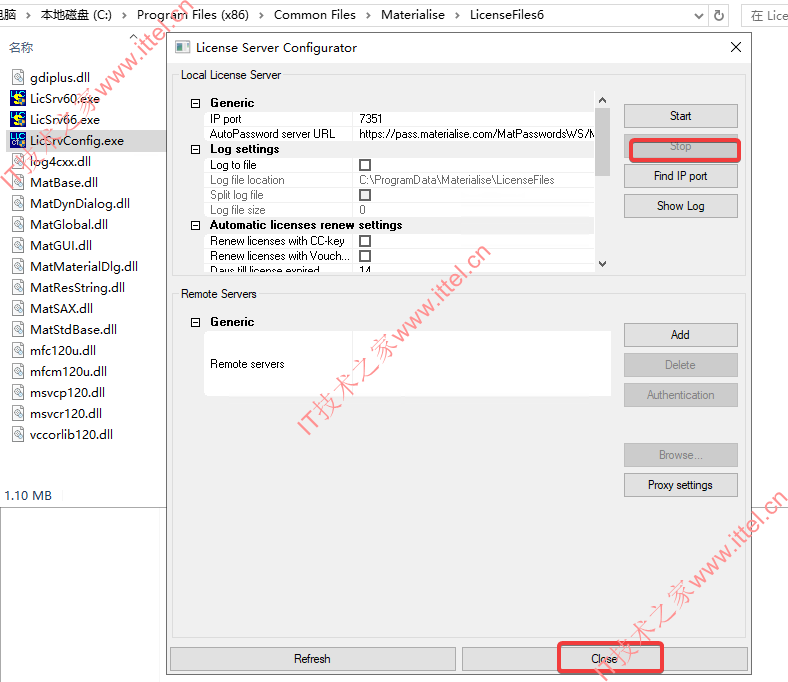Image resolution: width=788 pixels, height=682 pixels.
Task: Expand the chevron after Program Files (x86)
Action: [x=261, y=16]
